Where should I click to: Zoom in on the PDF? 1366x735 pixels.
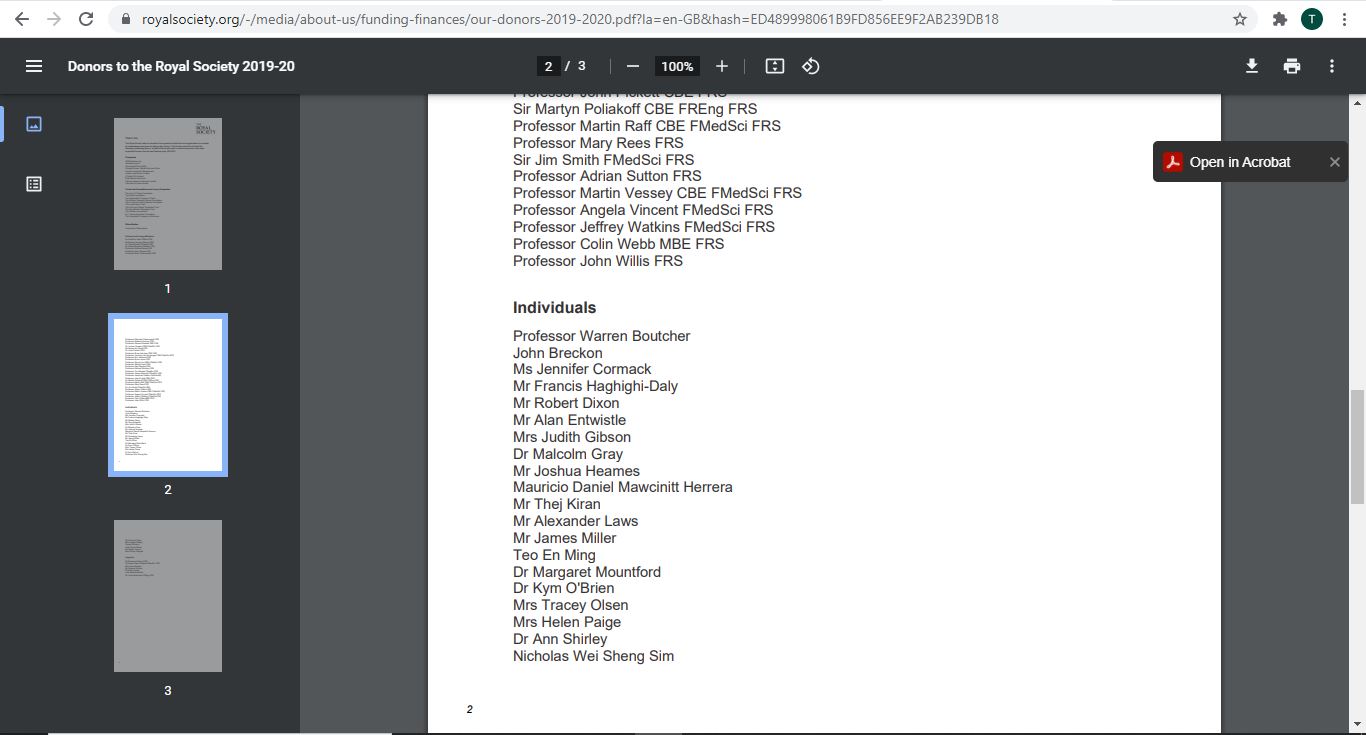click(722, 66)
